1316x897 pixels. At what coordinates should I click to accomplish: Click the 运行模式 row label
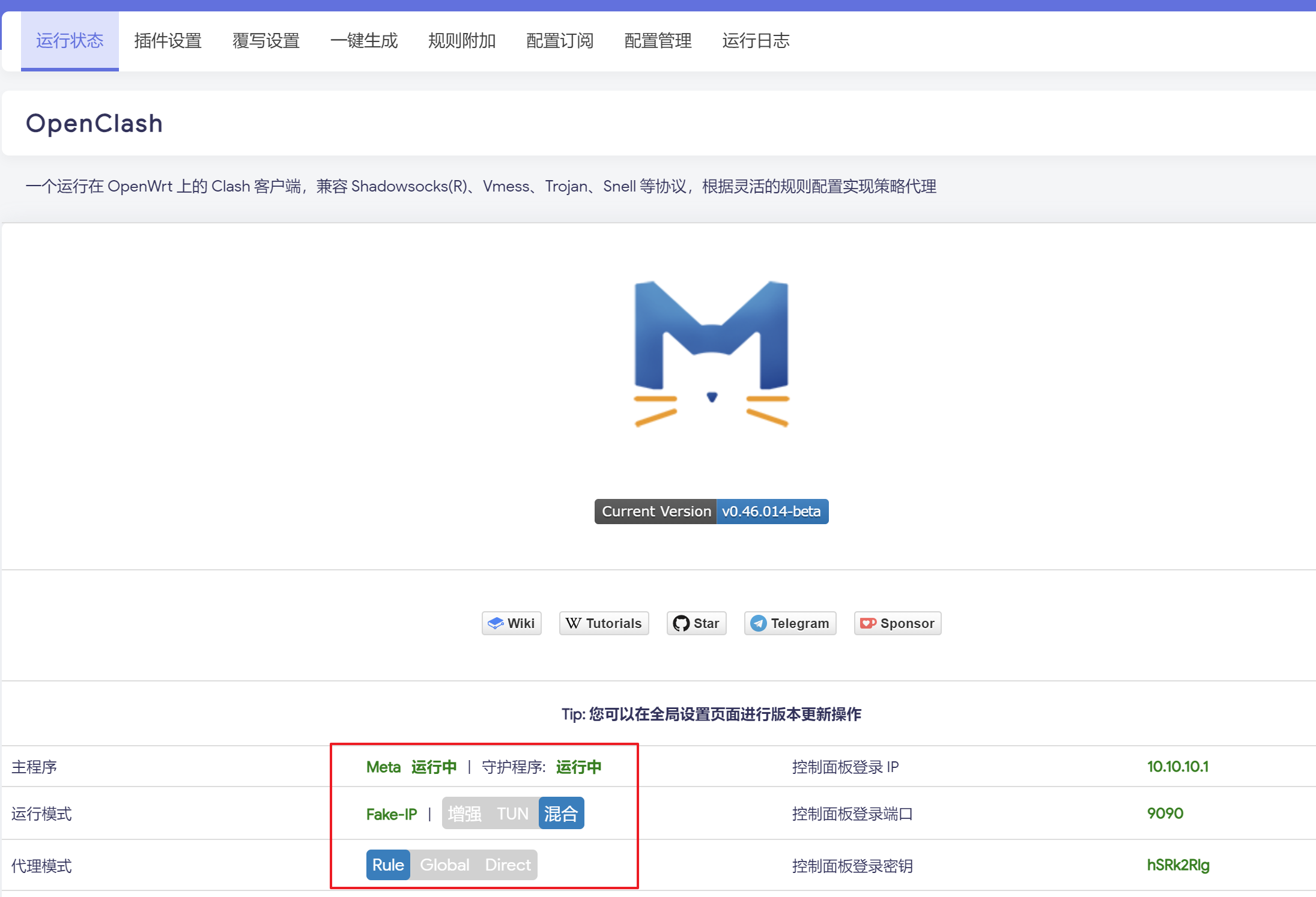(x=41, y=814)
